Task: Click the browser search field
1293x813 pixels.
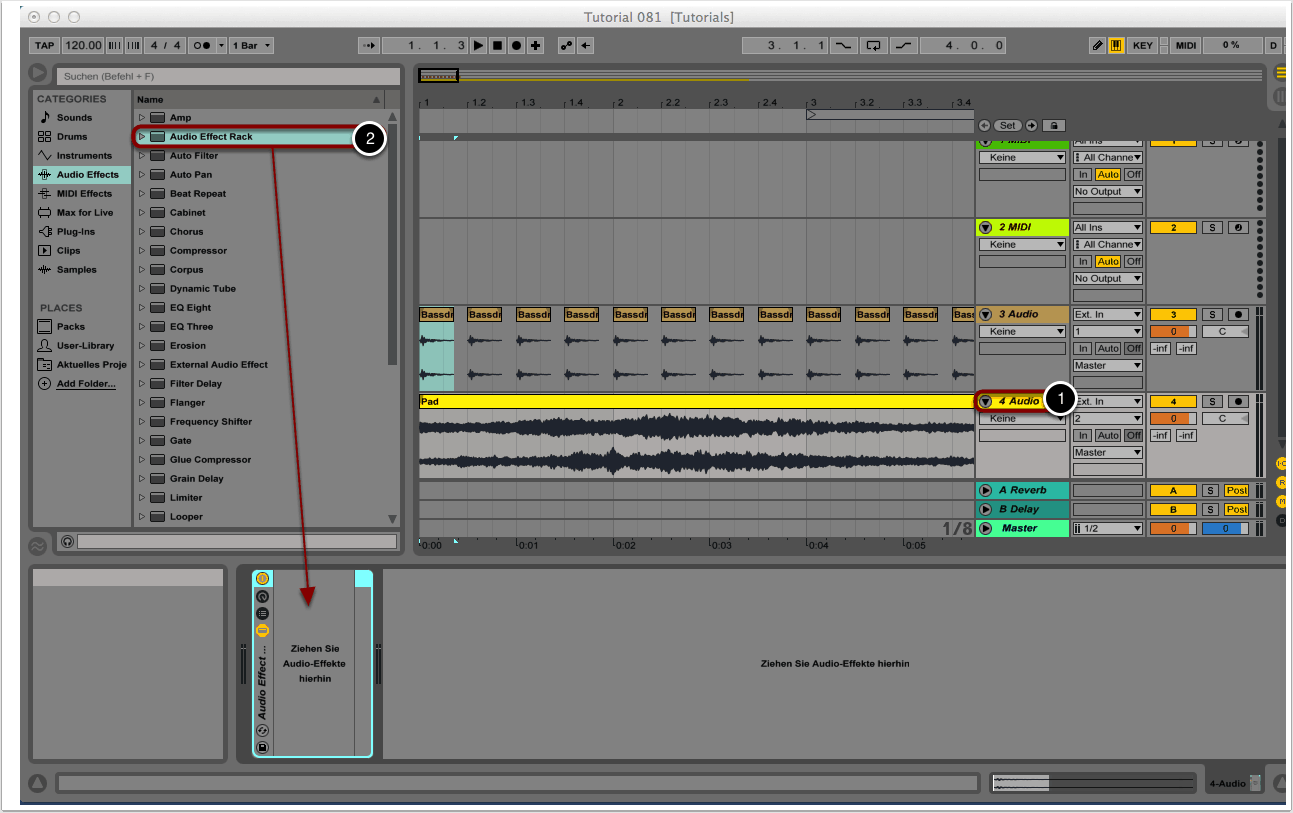Action: point(229,76)
